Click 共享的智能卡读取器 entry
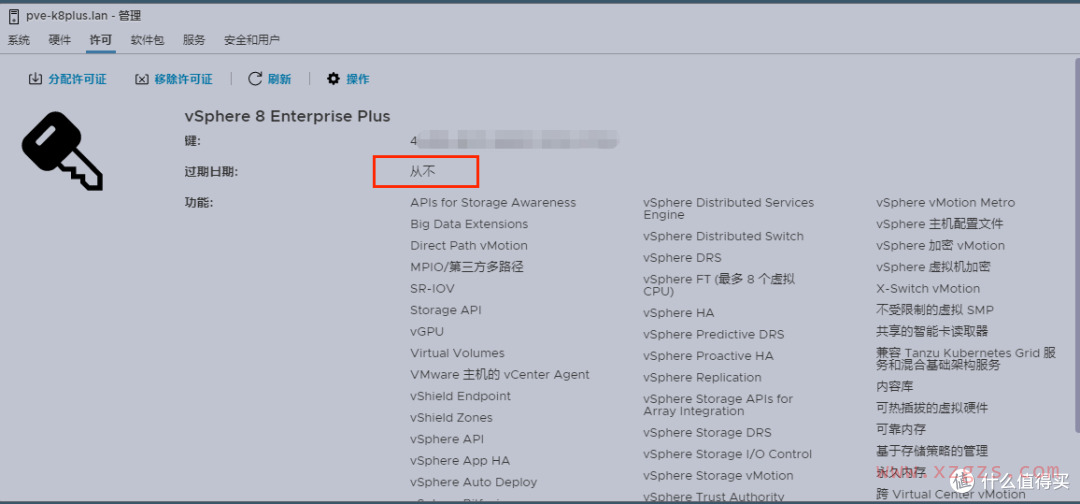Viewport: 1080px width, 504px height. coord(932,331)
